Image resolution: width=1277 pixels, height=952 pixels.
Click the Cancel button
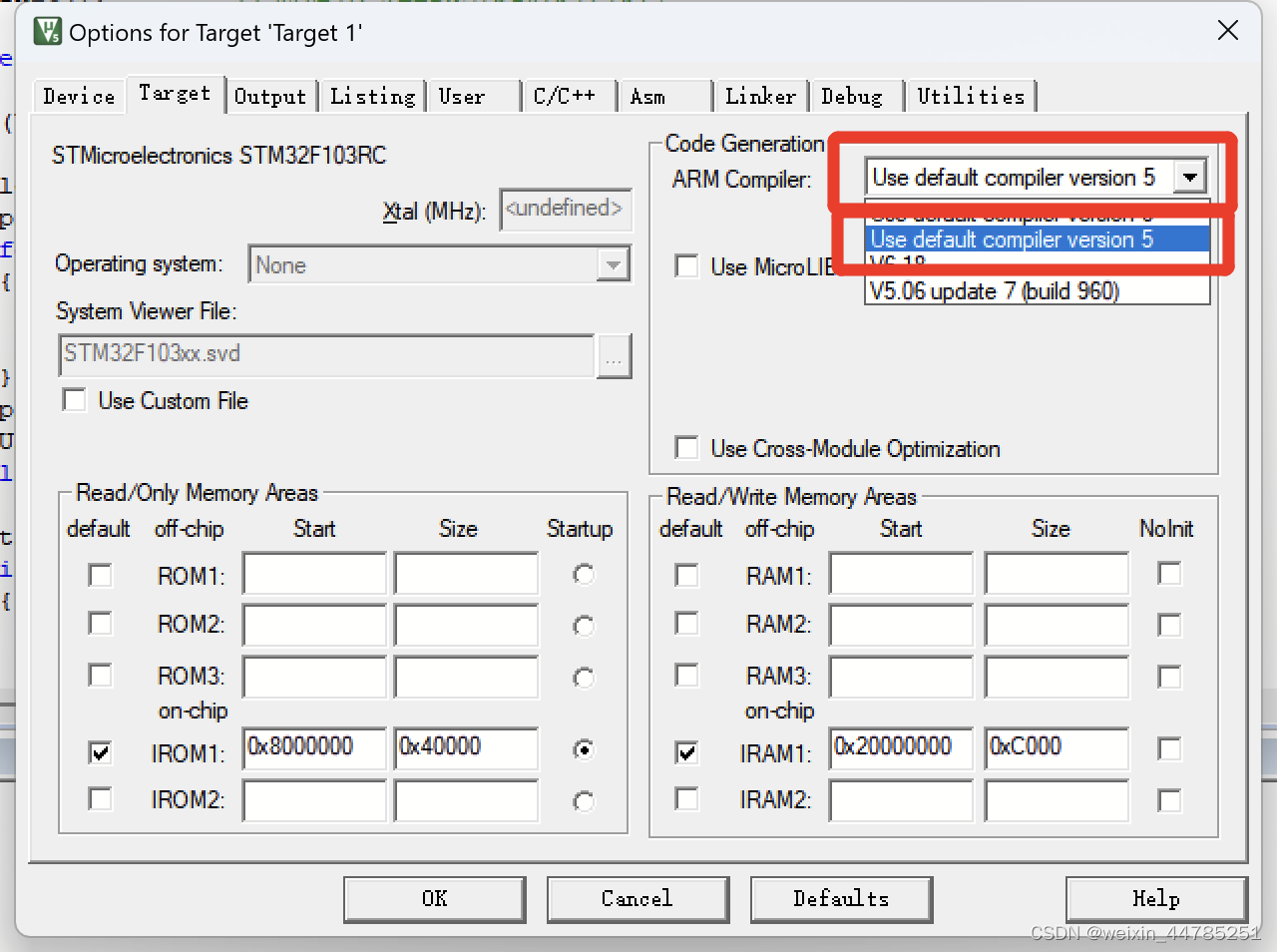[638, 899]
